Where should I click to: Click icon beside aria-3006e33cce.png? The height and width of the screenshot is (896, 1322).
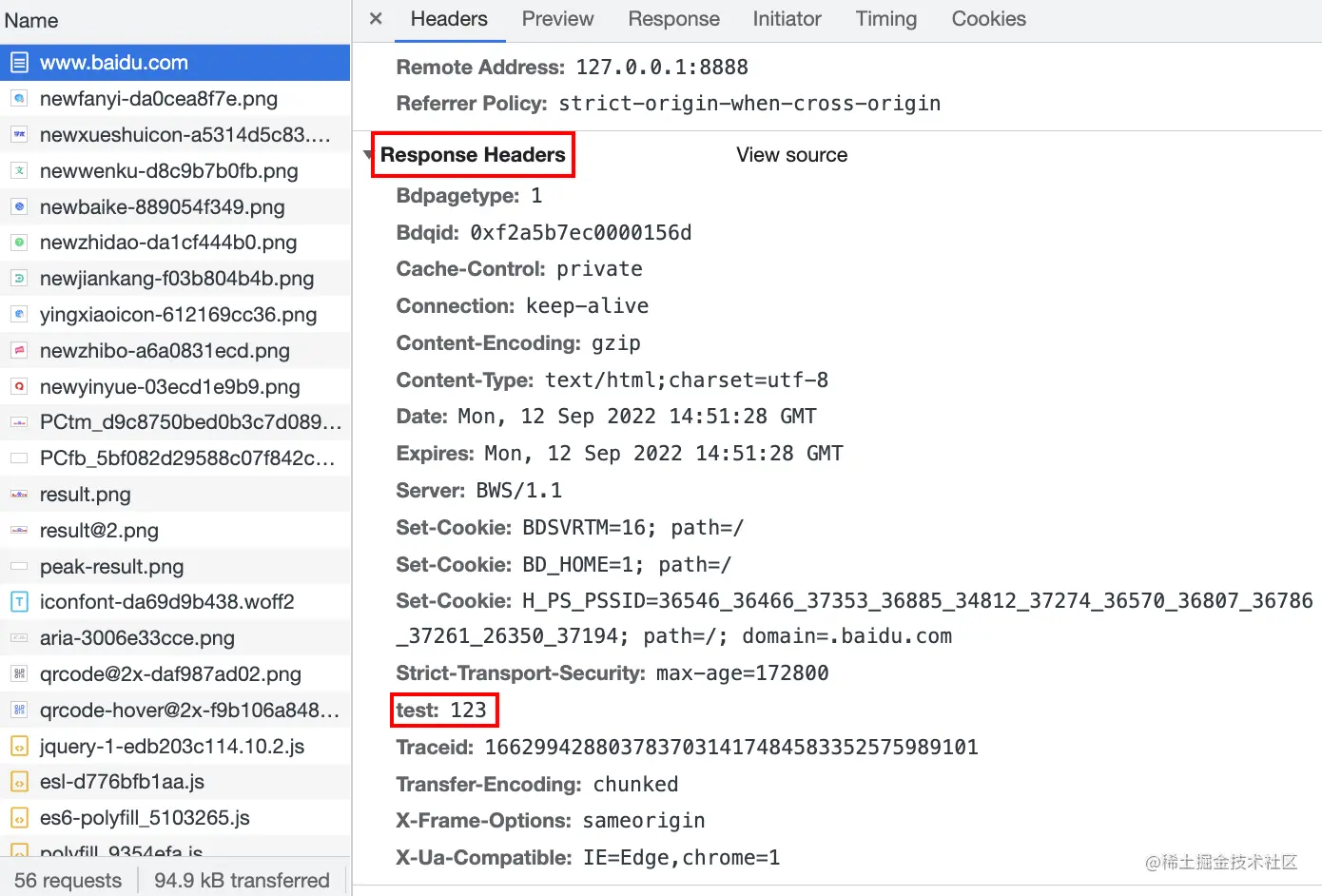[x=19, y=638]
